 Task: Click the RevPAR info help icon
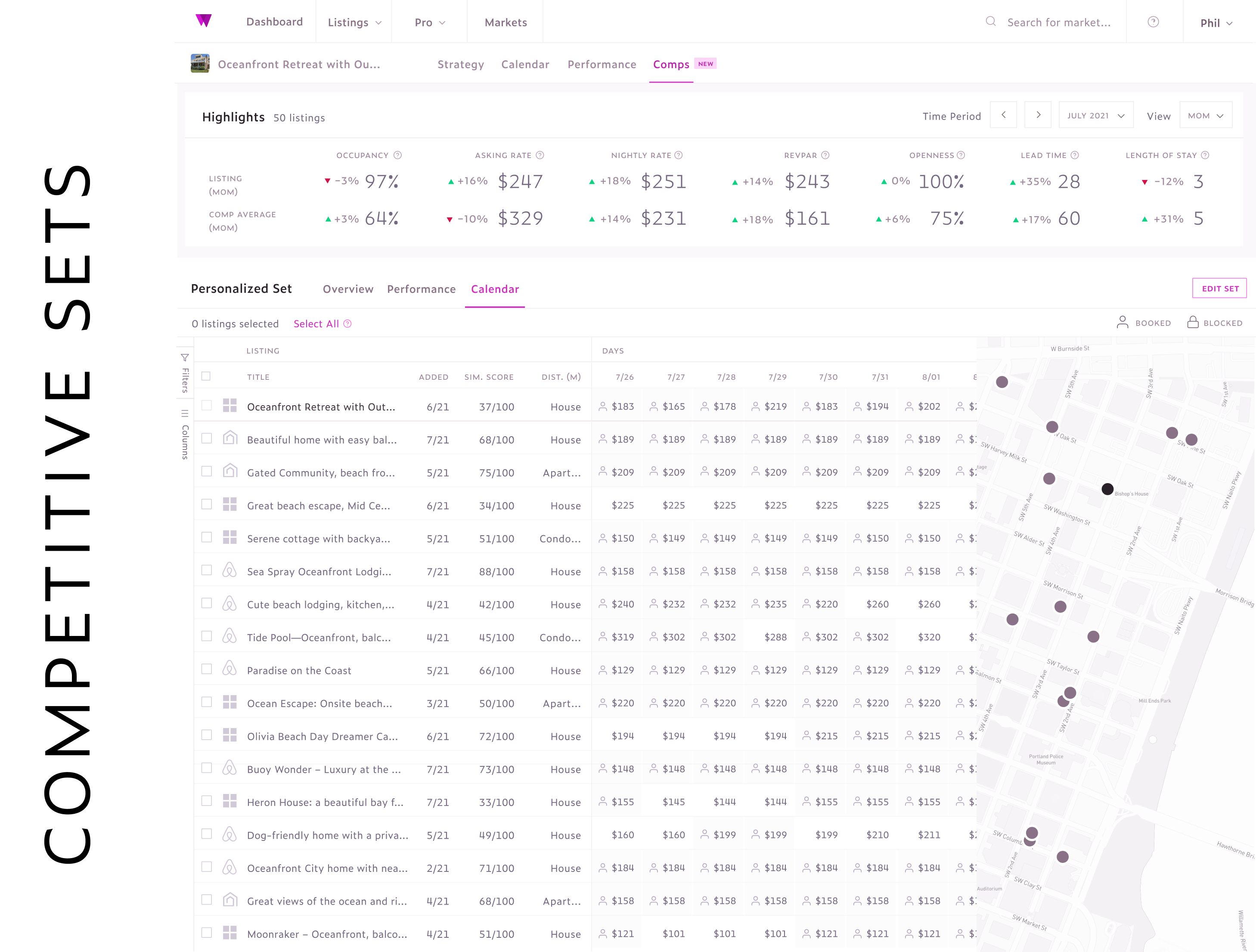click(x=825, y=155)
